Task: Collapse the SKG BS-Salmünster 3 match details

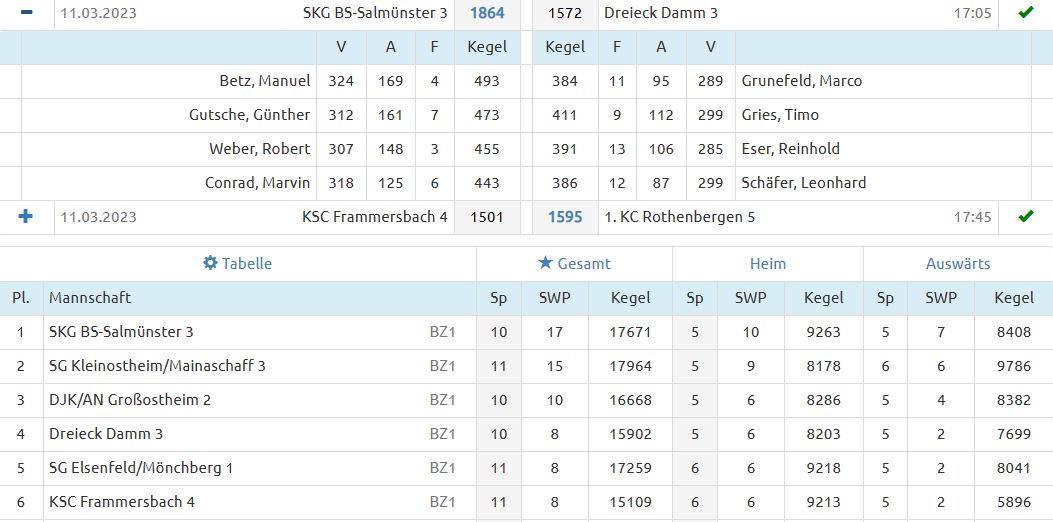Action: (x=26, y=13)
